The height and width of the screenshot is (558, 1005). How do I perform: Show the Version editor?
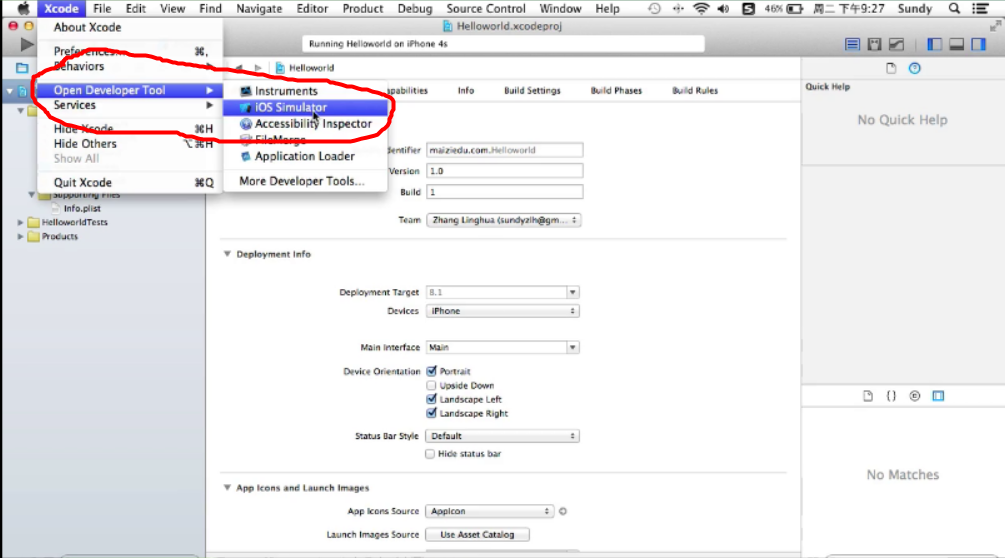[x=896, y=44]
